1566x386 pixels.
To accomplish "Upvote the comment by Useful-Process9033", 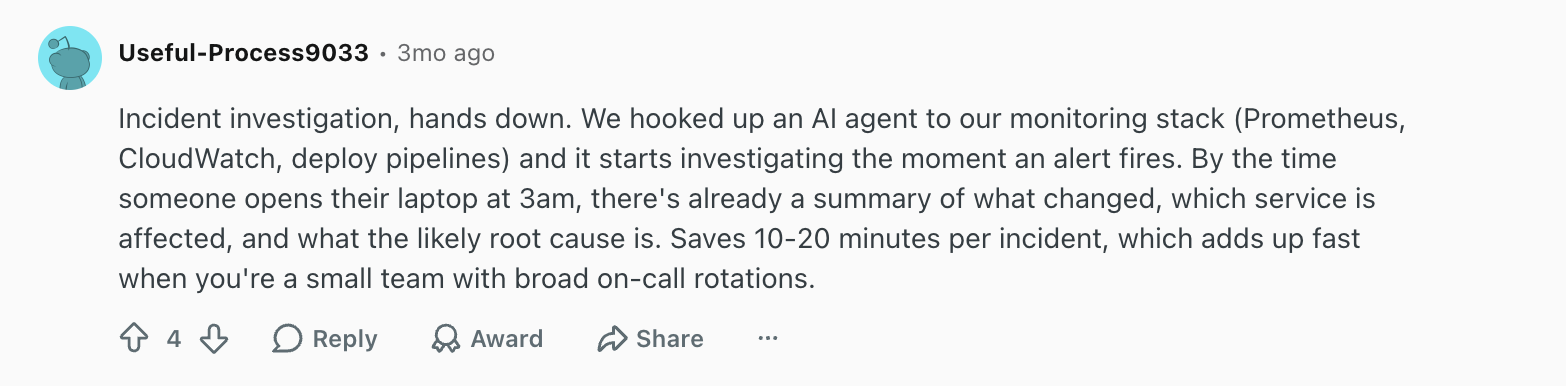I will [133, 339].
